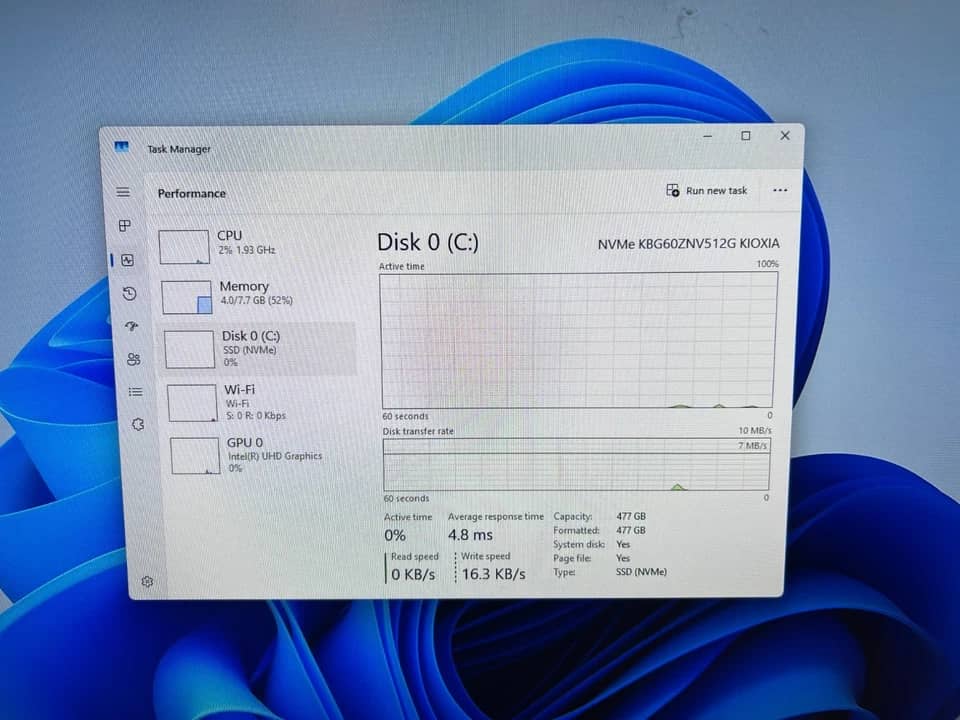960x720 pixels.
Task: Open Startup apps page icon
Action: coord(132,326)
